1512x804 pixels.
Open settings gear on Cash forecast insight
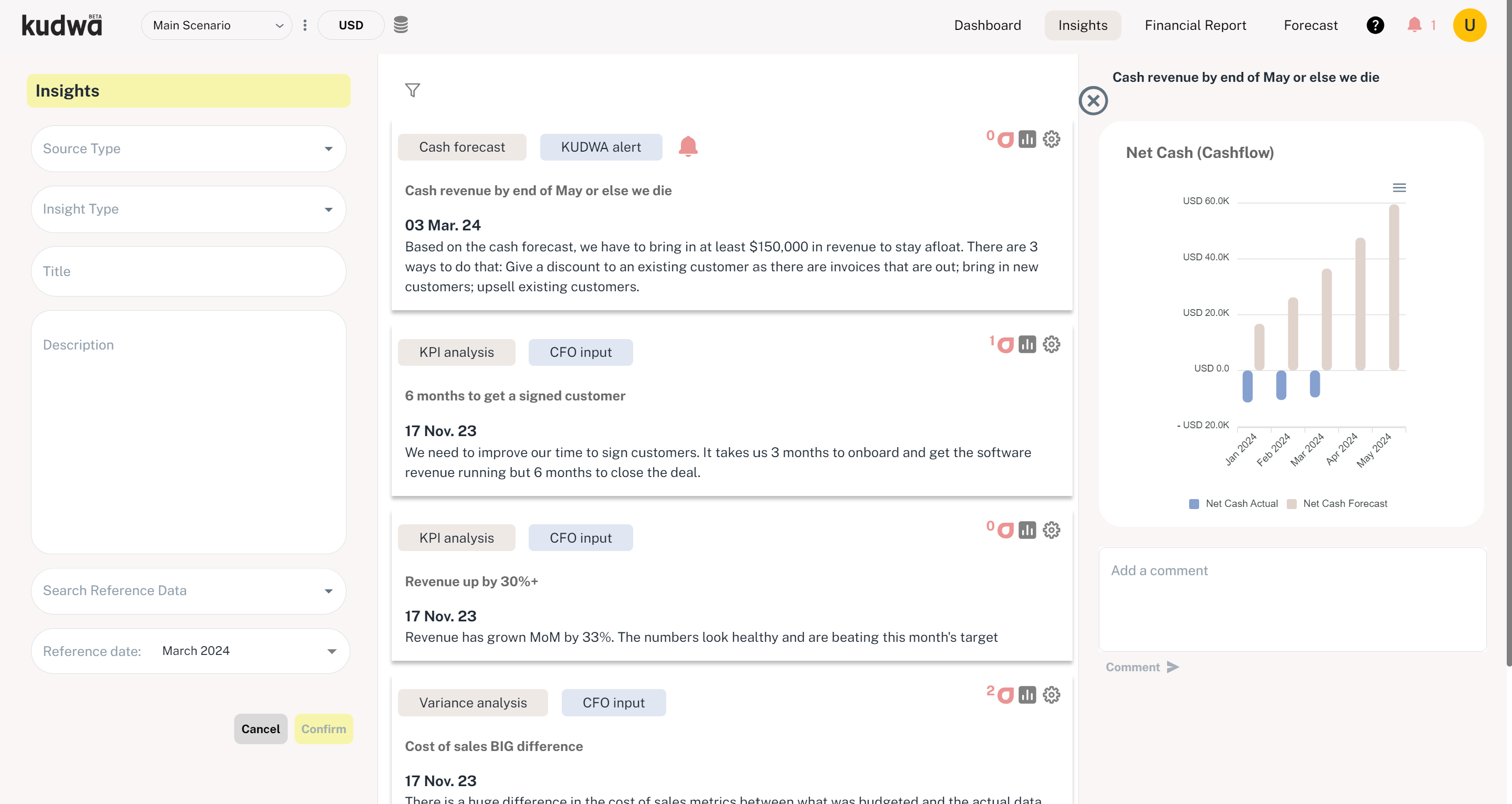click(1051, 139)
